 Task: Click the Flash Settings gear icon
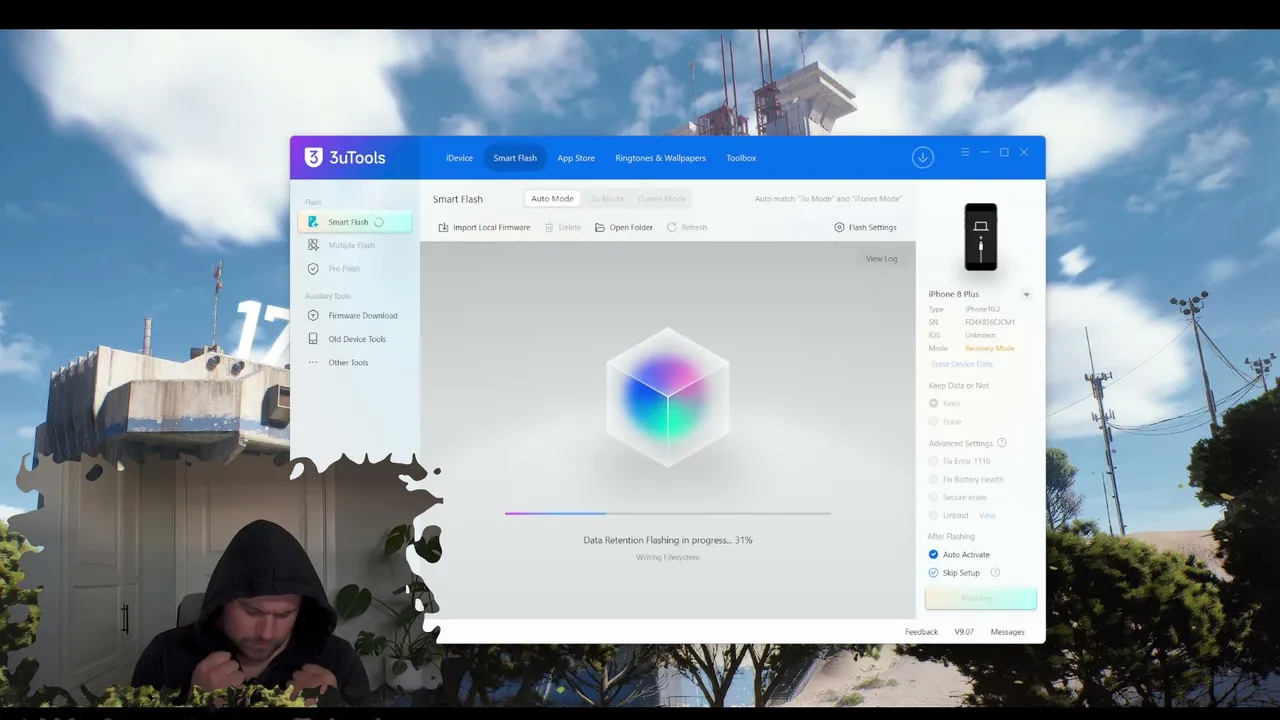[x=839, y=227]
